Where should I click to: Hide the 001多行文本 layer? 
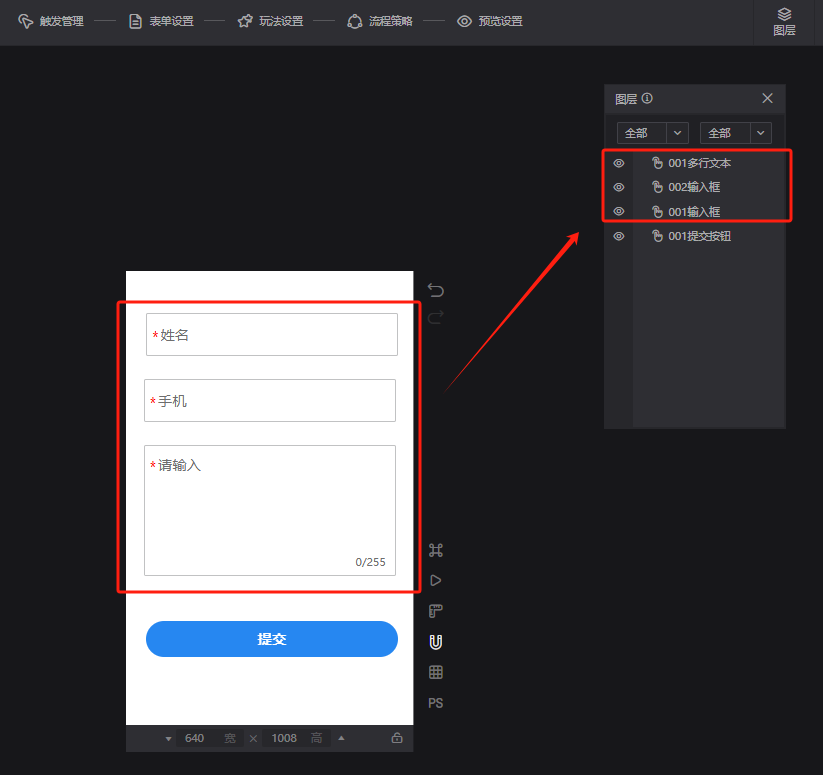point(619,163)
